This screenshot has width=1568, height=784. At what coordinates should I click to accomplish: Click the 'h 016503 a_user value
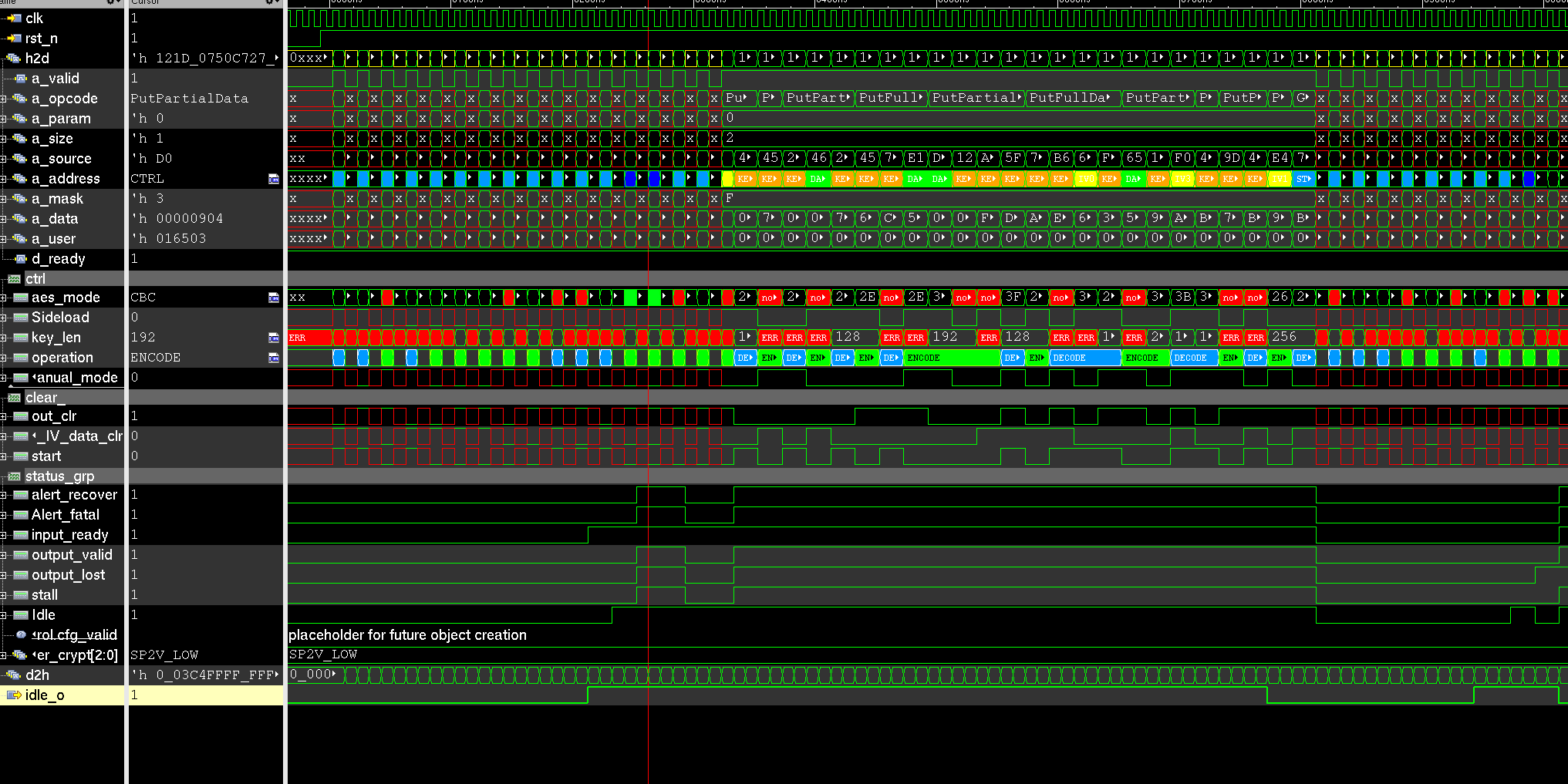pos(168,238)
